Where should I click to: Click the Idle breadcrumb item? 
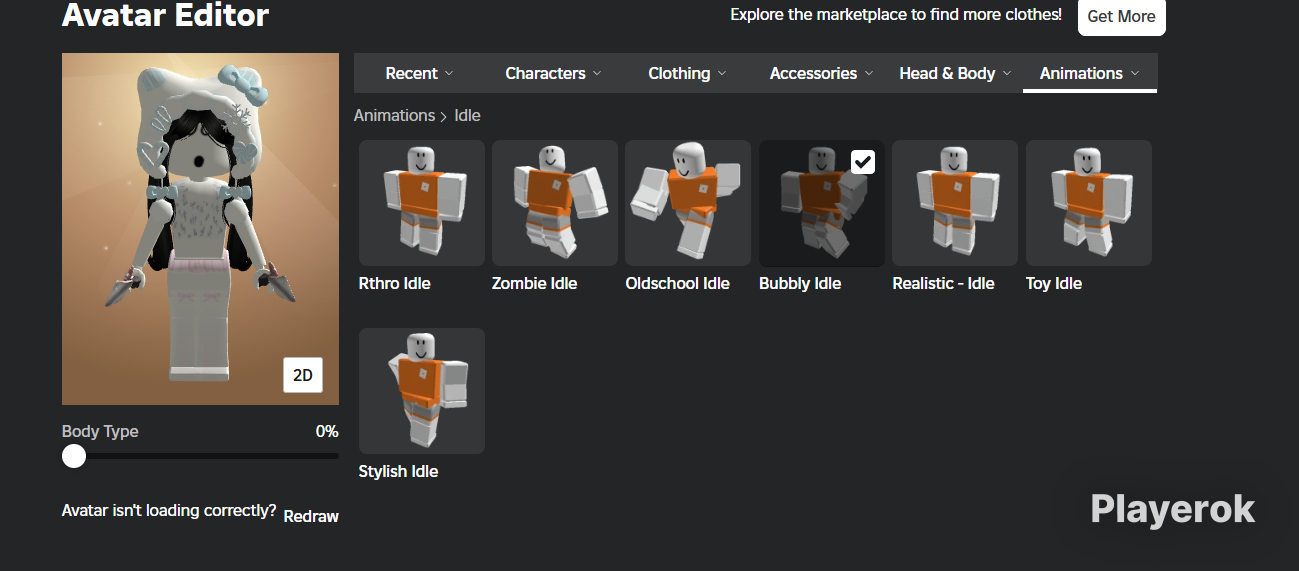[x=467, y=115]
